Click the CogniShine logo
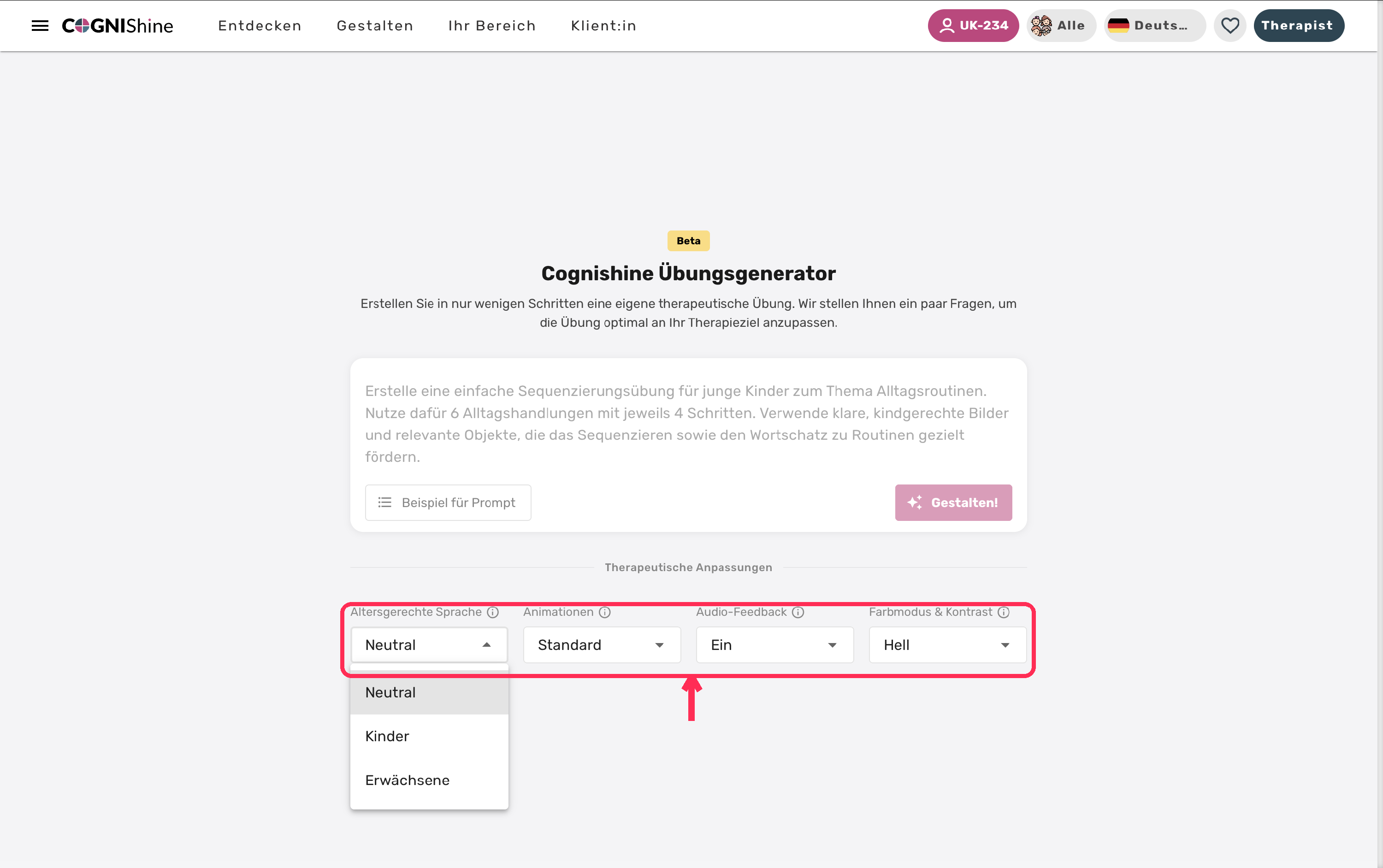The height and width of the screenshot is (868, 1383). point(118,26)
